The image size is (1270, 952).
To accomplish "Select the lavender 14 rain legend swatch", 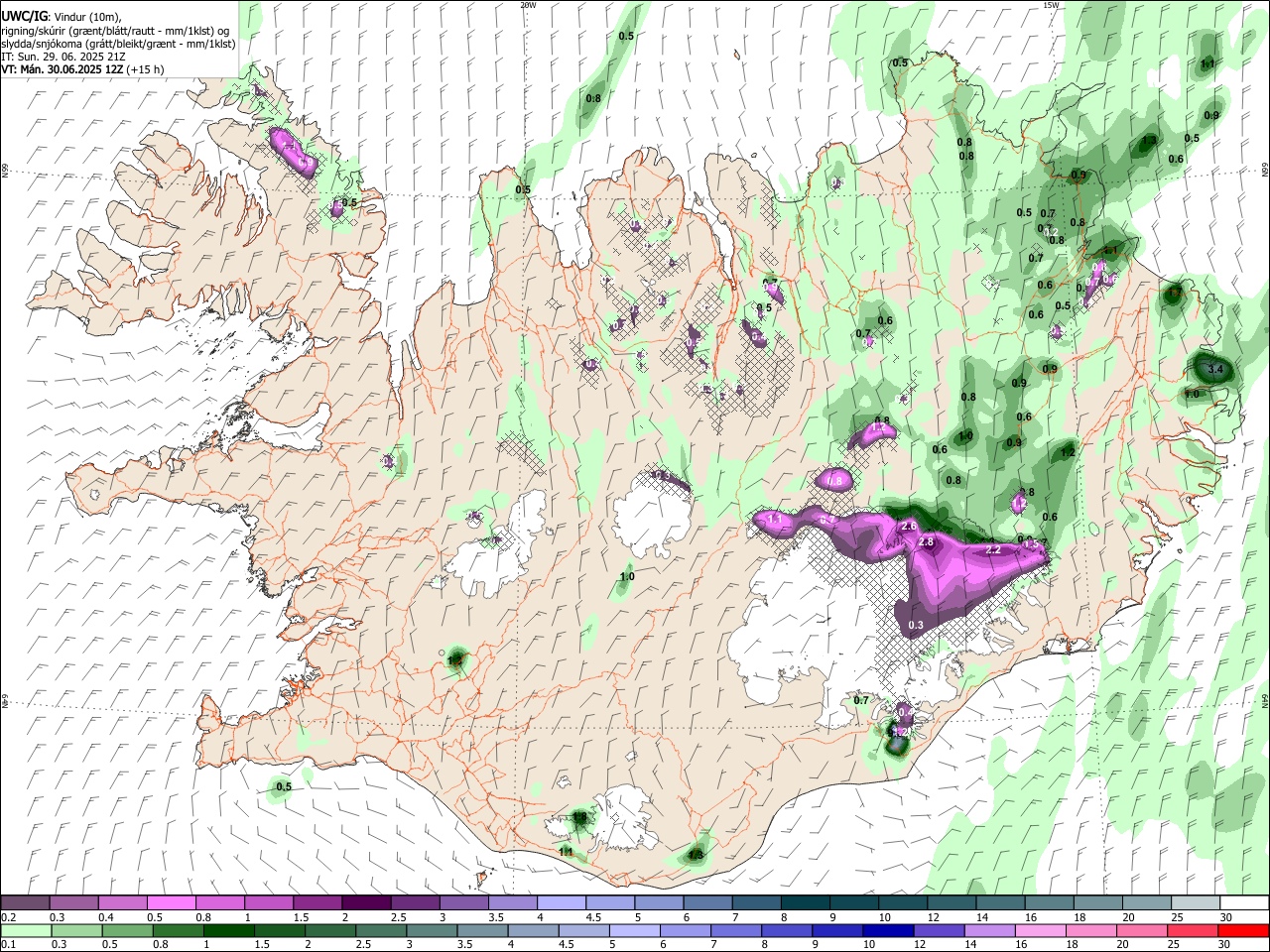I will (x=988, y=931).
